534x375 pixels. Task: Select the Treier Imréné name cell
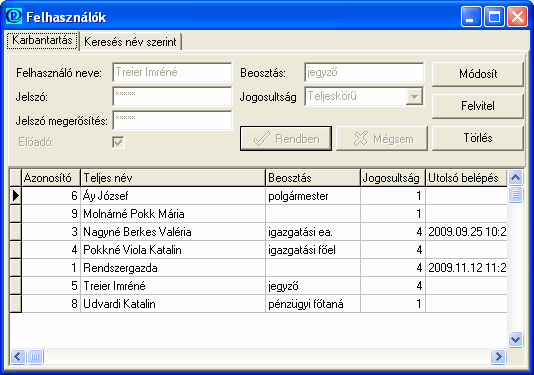pyautogui.click(x=173, y=286)
